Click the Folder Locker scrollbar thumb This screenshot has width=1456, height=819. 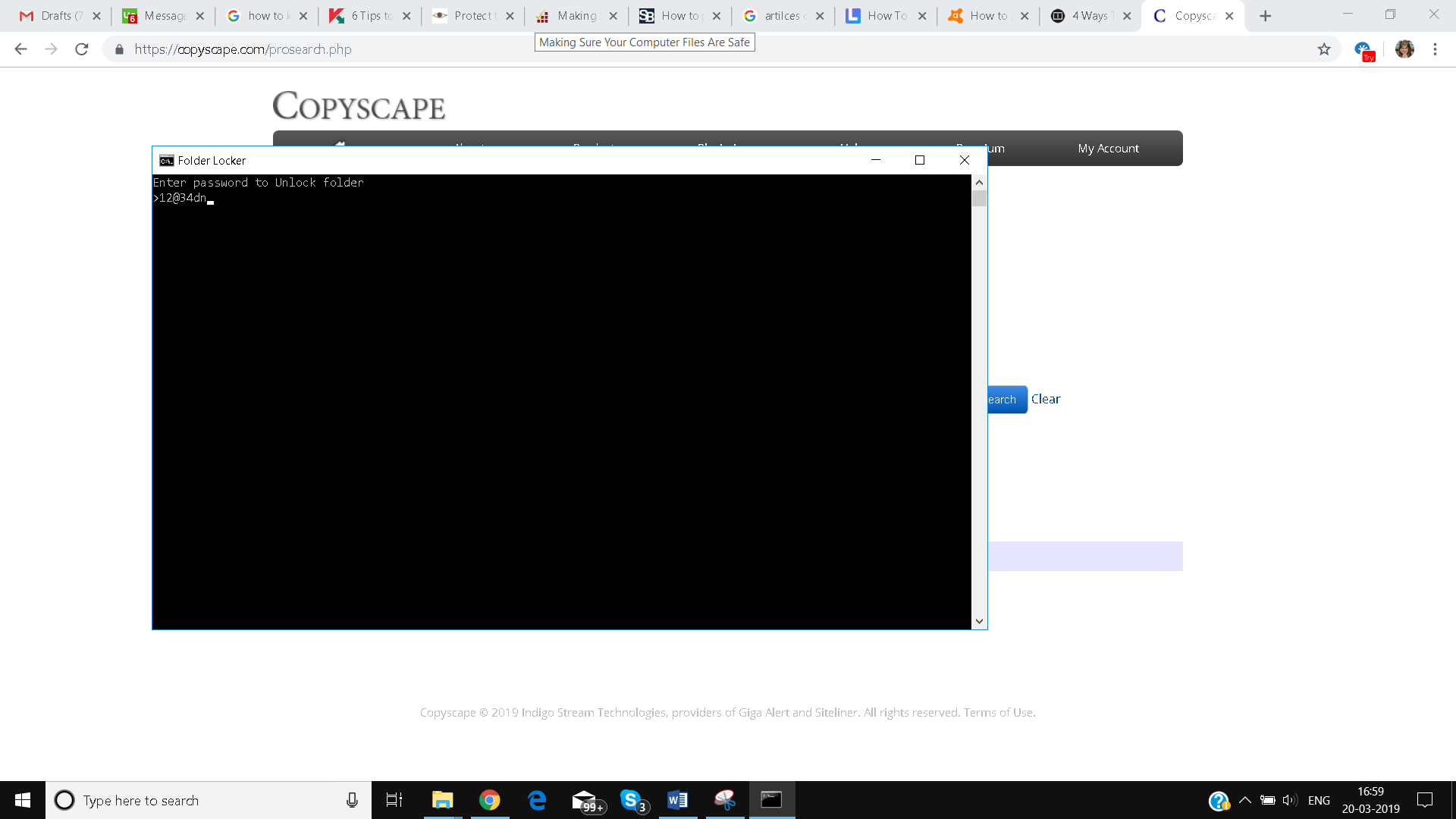coord(979,199)
